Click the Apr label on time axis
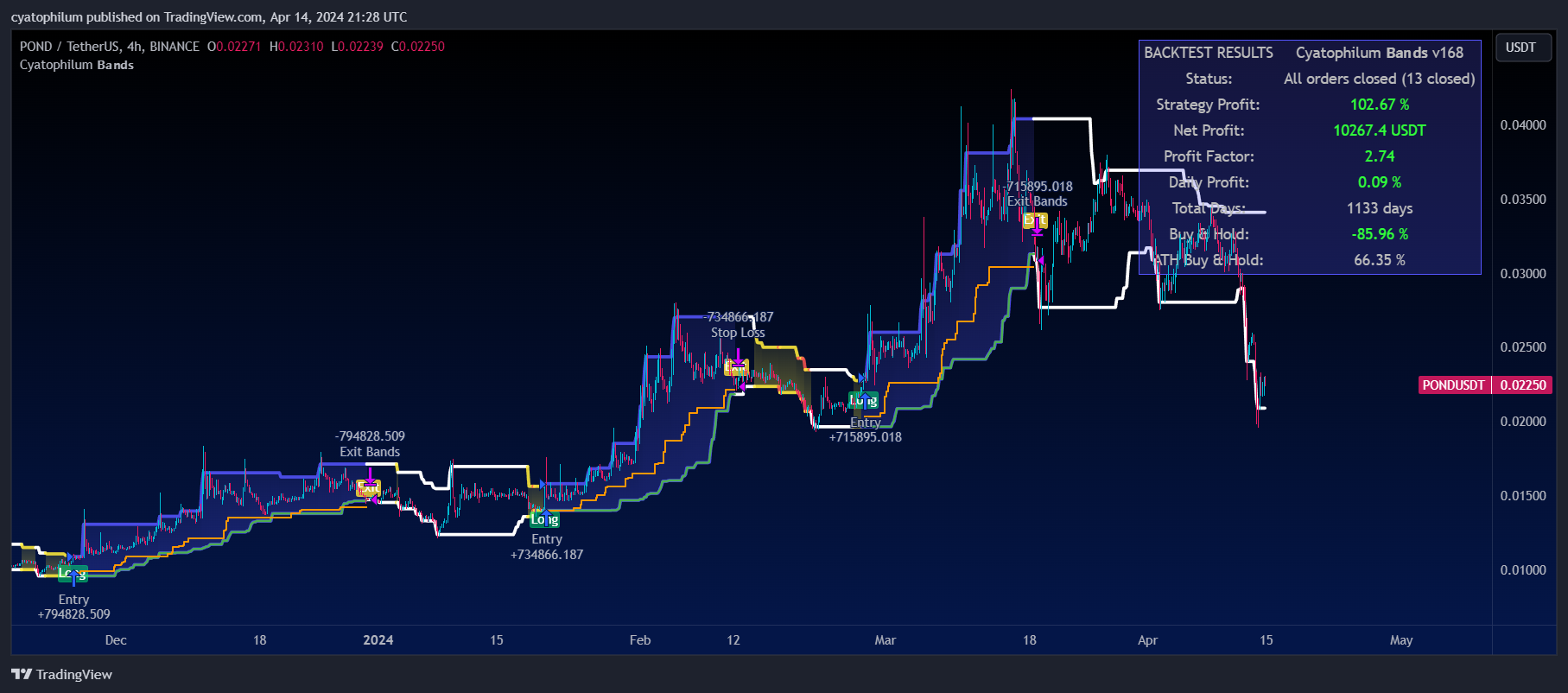The width and height of the screenshot is (1568, 693). point(1147,640)
